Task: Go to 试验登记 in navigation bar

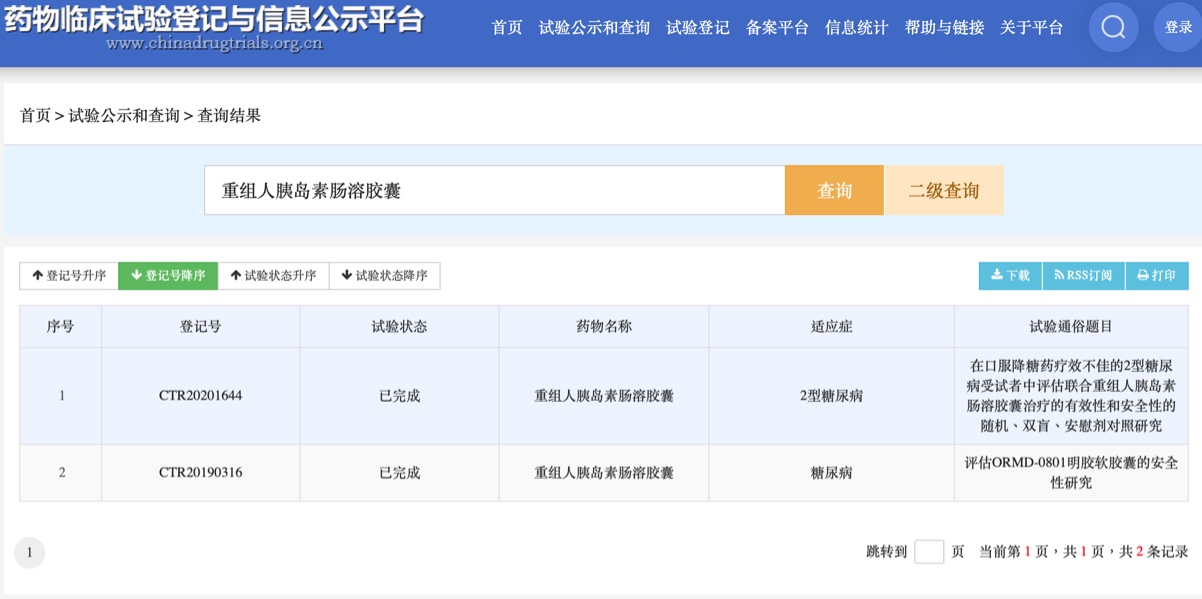Action: (698, 28)
